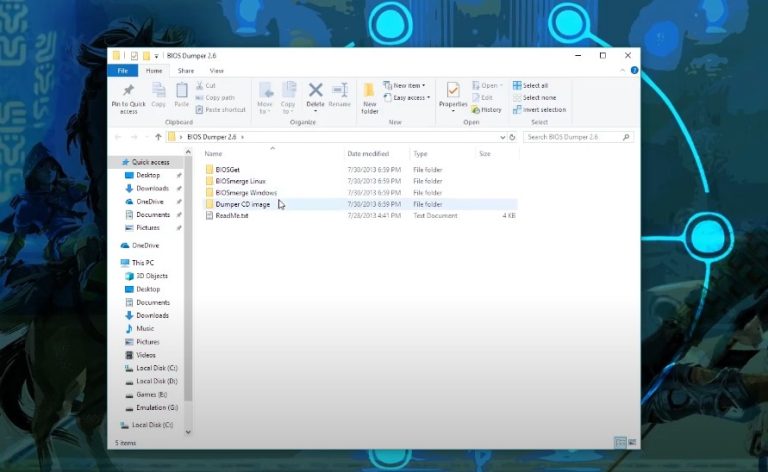Click the Copy ribbon icon
Image resolution: width=768 pixels, height=472 pixels.
point(158,91)
